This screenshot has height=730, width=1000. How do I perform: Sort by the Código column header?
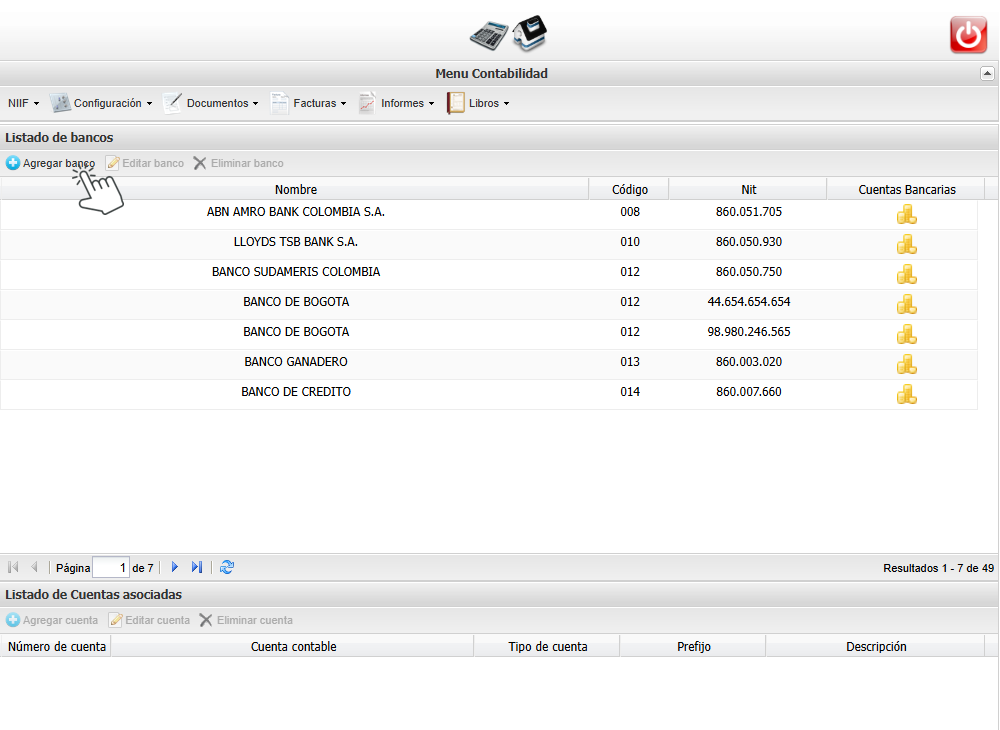(x=629, y=189)
